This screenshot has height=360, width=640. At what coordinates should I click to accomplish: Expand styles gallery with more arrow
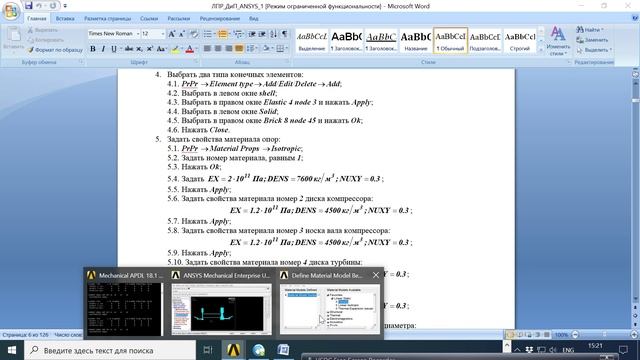coord(541,49)
